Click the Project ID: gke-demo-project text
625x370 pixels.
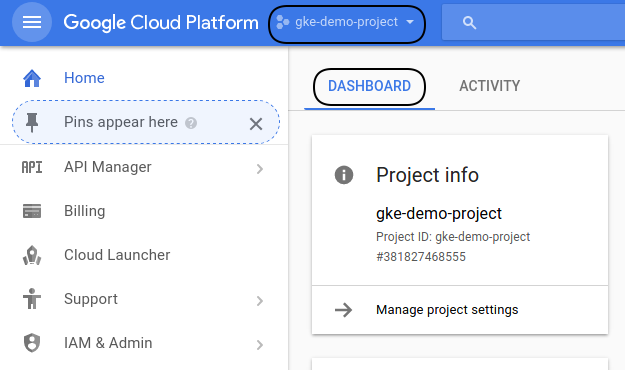pyautogui.click(x=453, y=237)
